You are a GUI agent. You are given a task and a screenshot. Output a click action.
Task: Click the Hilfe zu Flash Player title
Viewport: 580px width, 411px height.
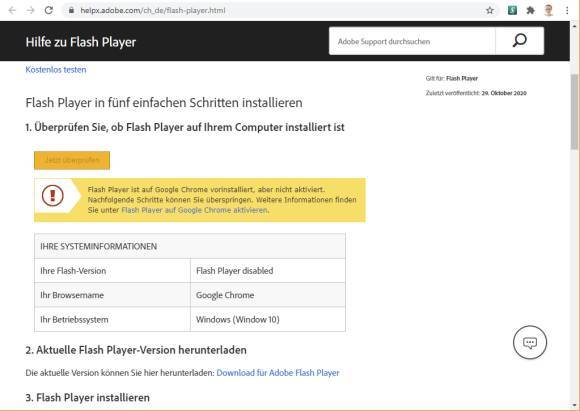point(81,42)
